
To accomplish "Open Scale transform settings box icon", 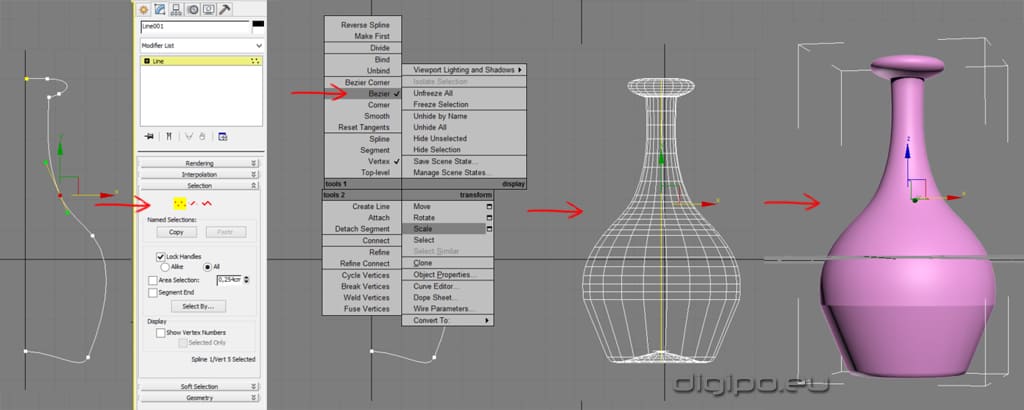I will click(x=489, y=229).
